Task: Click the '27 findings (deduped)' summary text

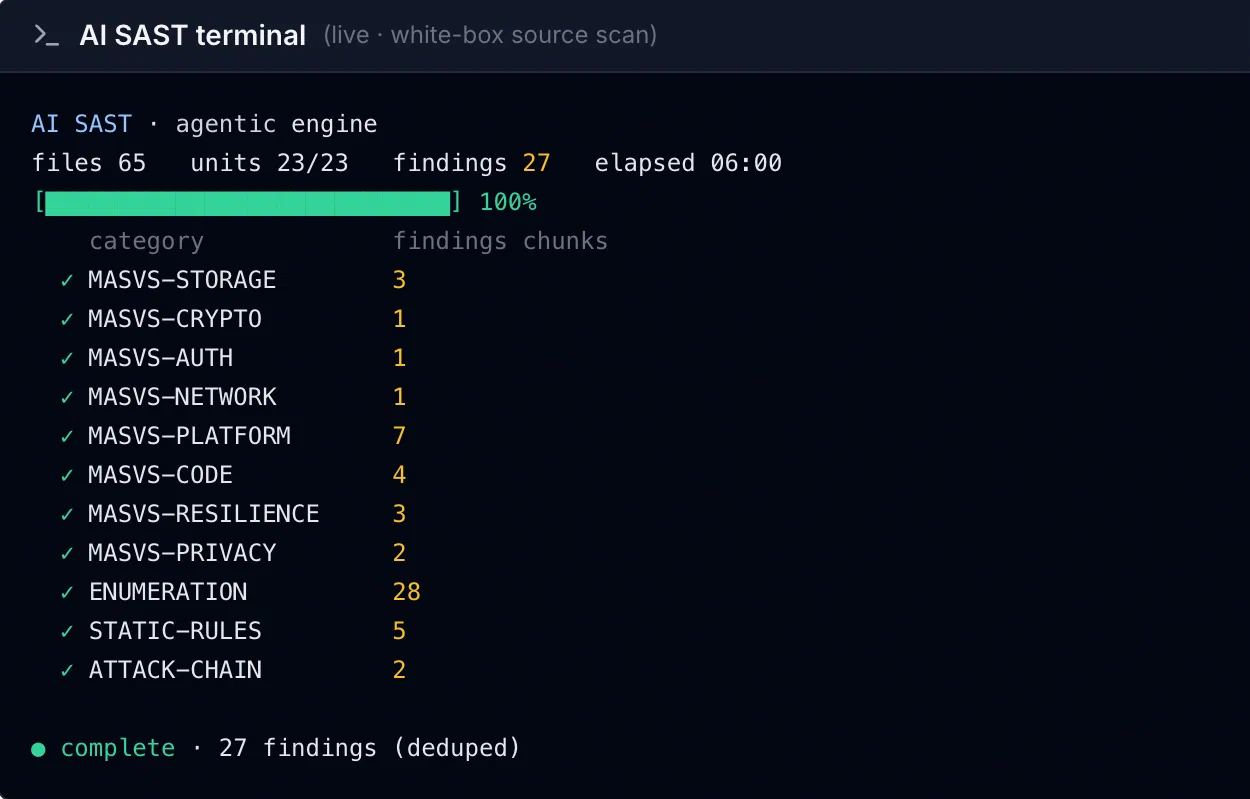Action: (x=370, y=748)
